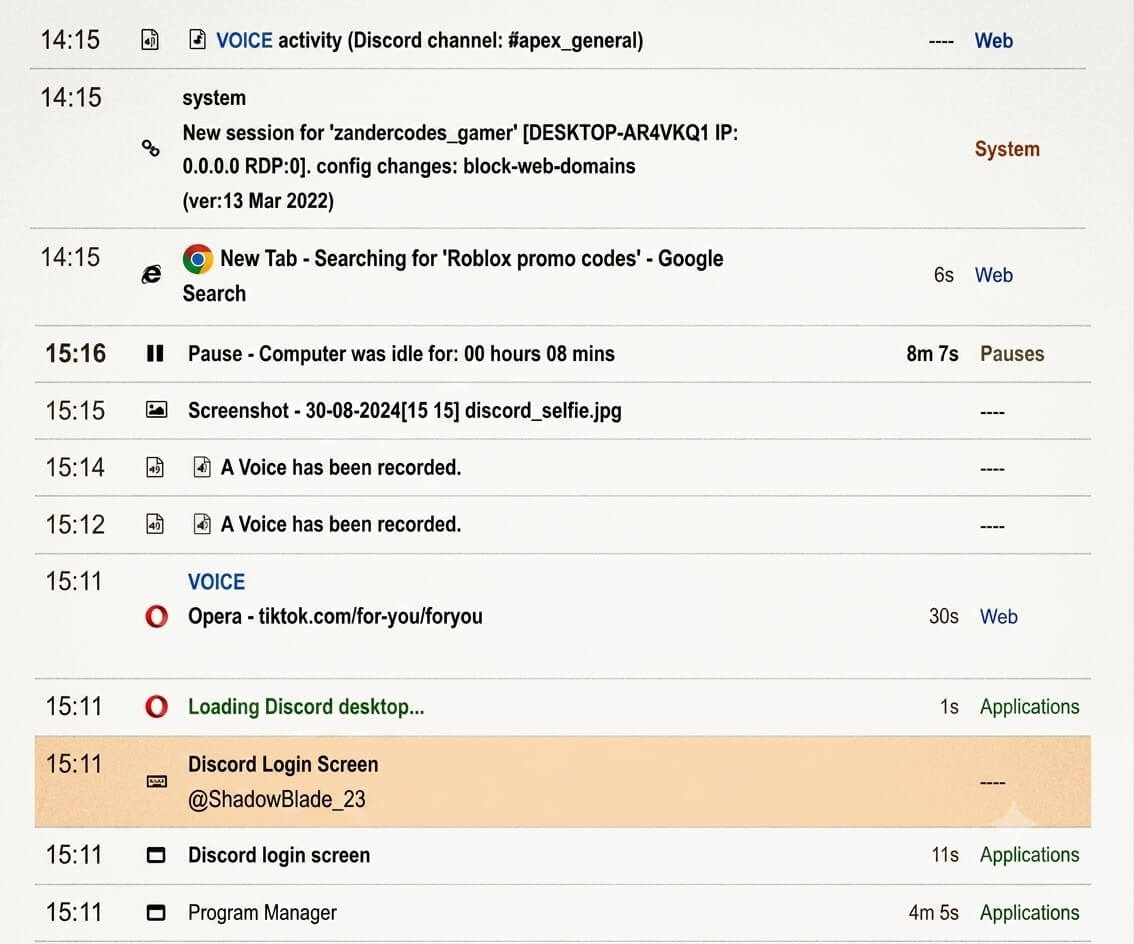Select the Program Manager entry
Screen dimensions: 1134x944
(262, 913)
